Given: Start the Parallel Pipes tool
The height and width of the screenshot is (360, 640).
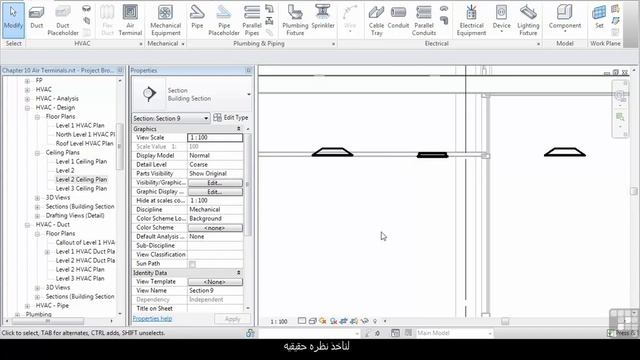Looking at the screenshot, I should pyautogui.click(x=252, y=20).
